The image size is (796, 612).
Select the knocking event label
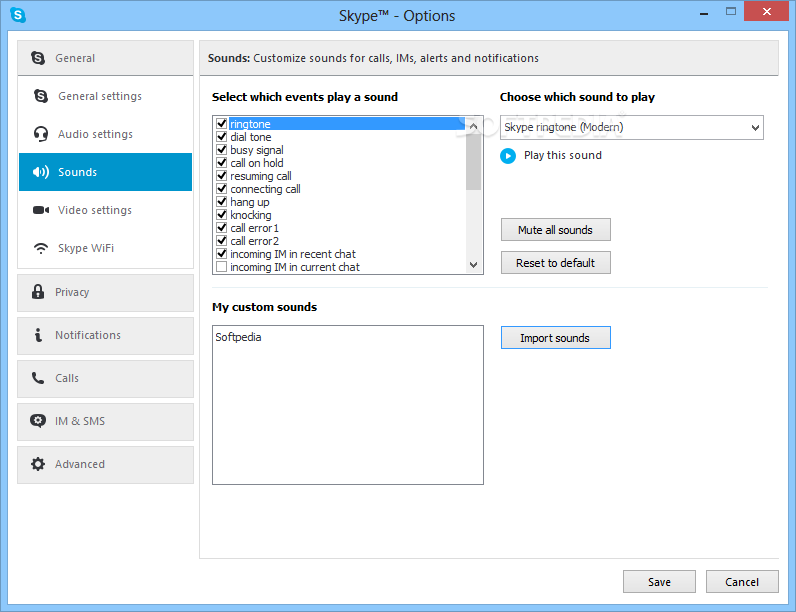pos(251,215)
